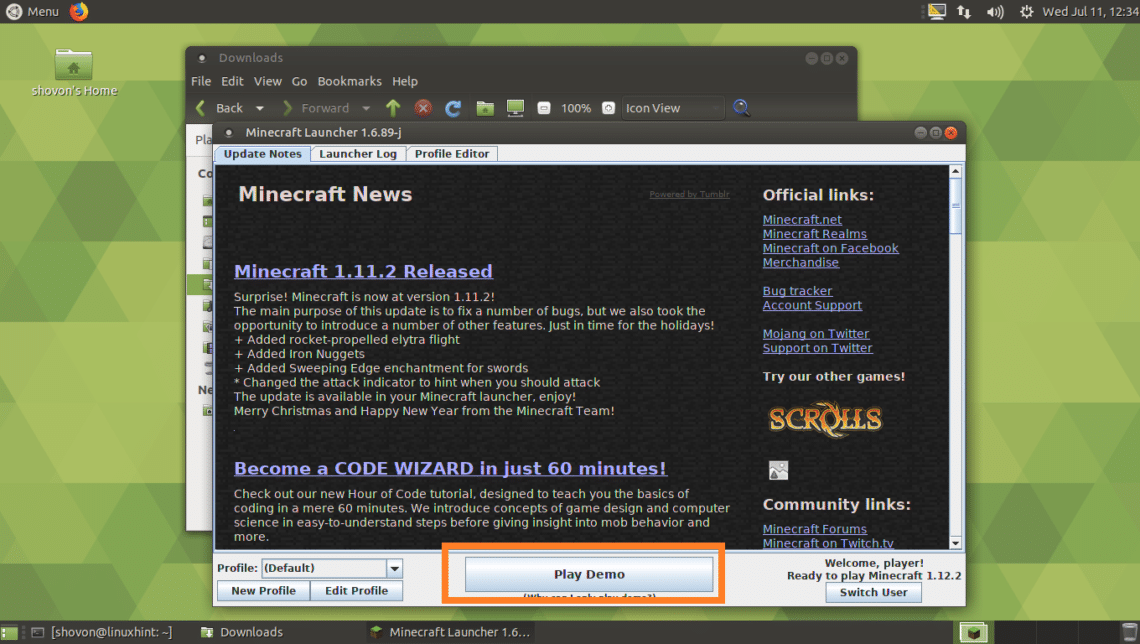Click the news pane vertical scrollbar thumb

(x=955, y=206)
